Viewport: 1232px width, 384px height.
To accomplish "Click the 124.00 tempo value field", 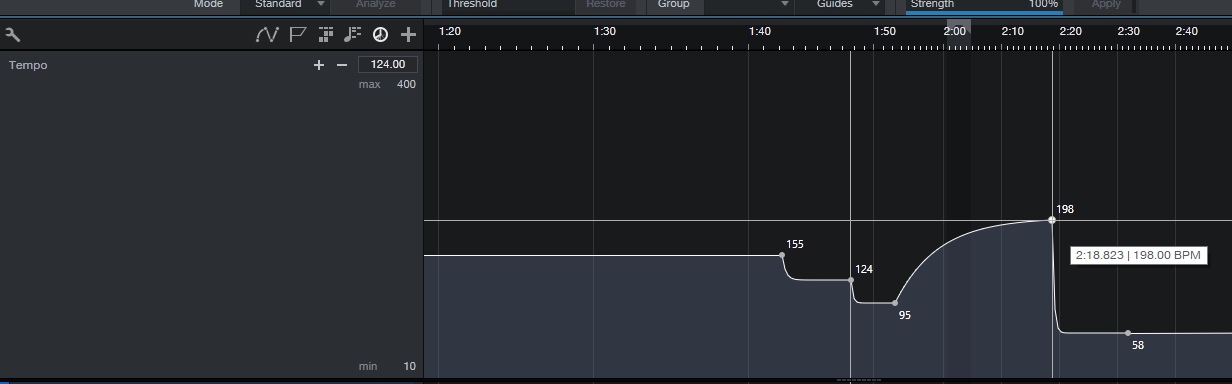I will pos(388,65).
